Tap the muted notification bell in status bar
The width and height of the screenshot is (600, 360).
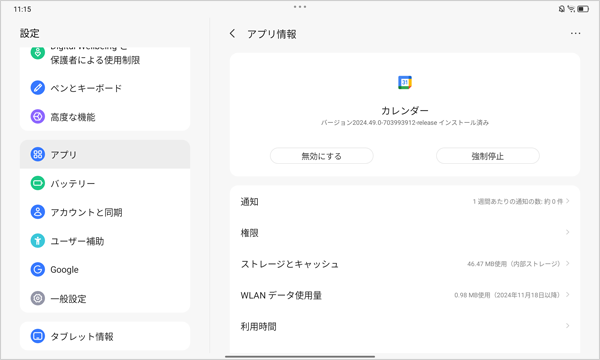561,9
